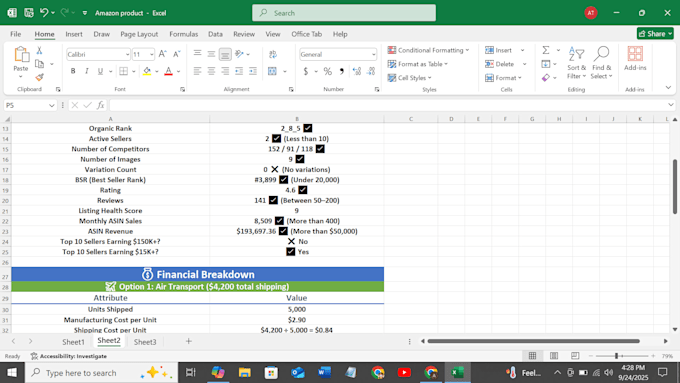Open the Font size dropdown
The height and width of the screenshot is (383, 680).
[x=151, y=54]
